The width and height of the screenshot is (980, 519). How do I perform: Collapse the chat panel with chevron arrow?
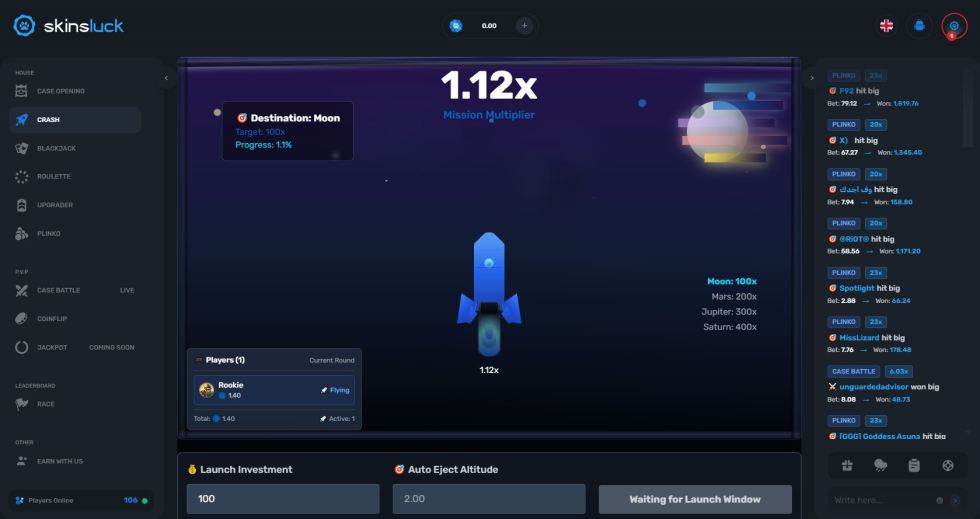point(812,77)
